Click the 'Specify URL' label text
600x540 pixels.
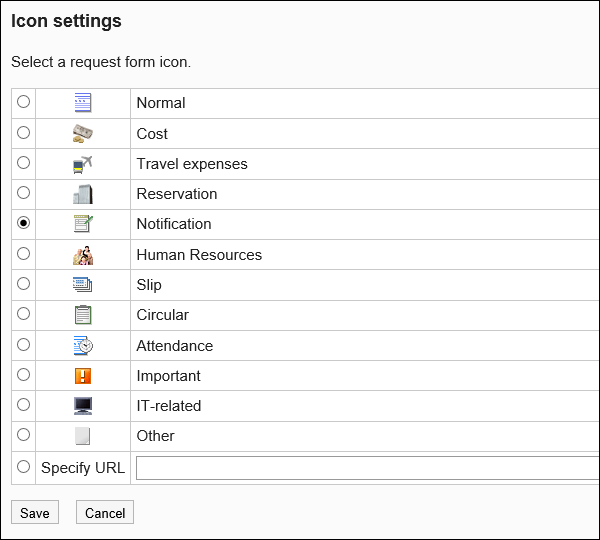(83, 468)
